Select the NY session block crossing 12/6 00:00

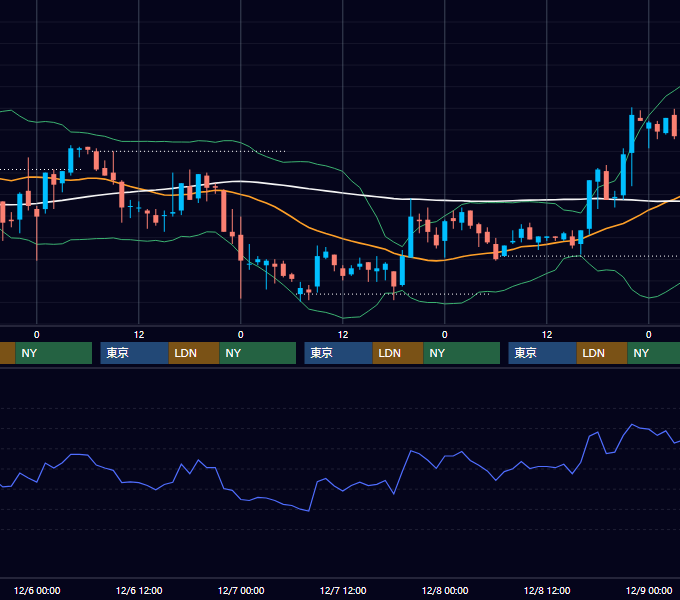pyautogui.click(x=54, y=353)
